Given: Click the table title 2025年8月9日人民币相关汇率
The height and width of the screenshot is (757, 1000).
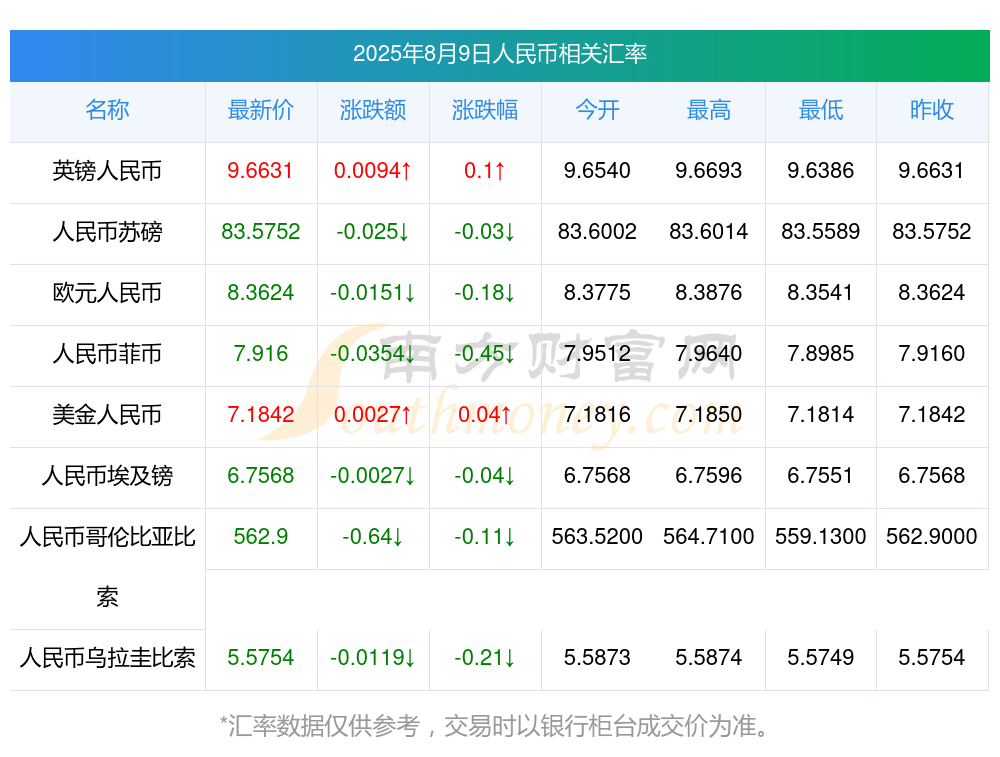Looking at the screenshot, I should click(x=500, y=54).
